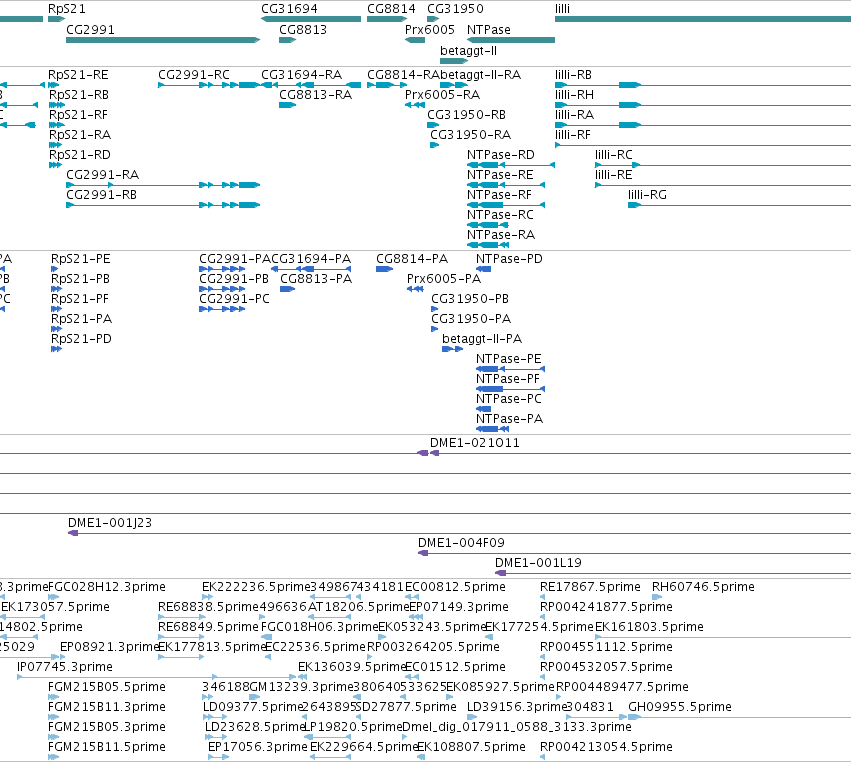Screen dimensions: 851x762
Task: Select clone DME1-001J23
Action: click(459, 533)
